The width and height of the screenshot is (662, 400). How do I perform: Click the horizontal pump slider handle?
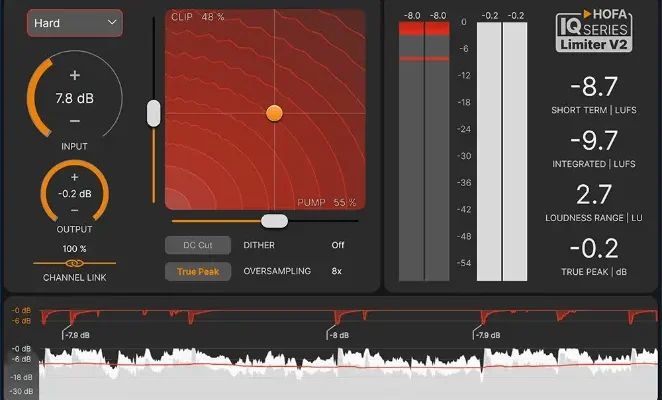pos(274,221)
